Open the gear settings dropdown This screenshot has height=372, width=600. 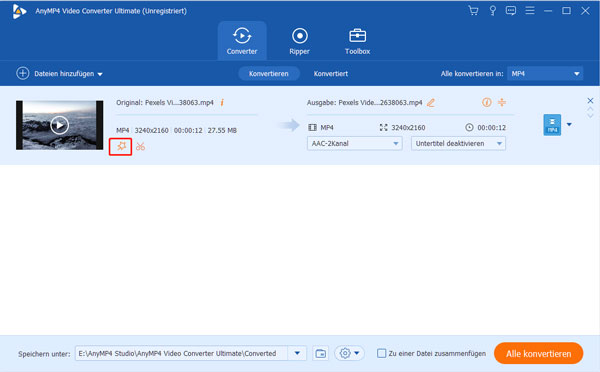[349, 353]
